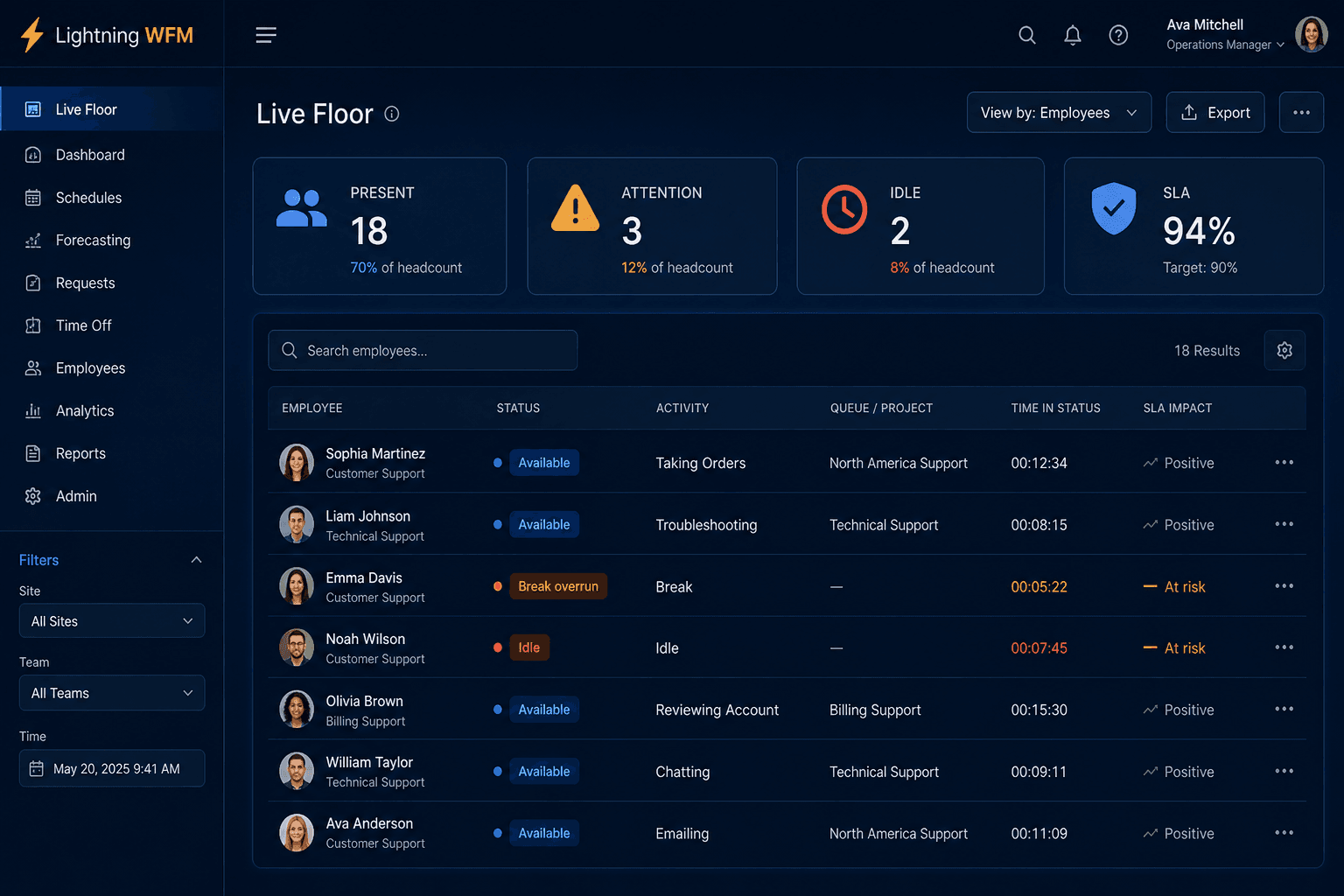The height and width of the screenshot is (896, 1344).
Task: Focus the Search employees field
Action: (423, 350)
